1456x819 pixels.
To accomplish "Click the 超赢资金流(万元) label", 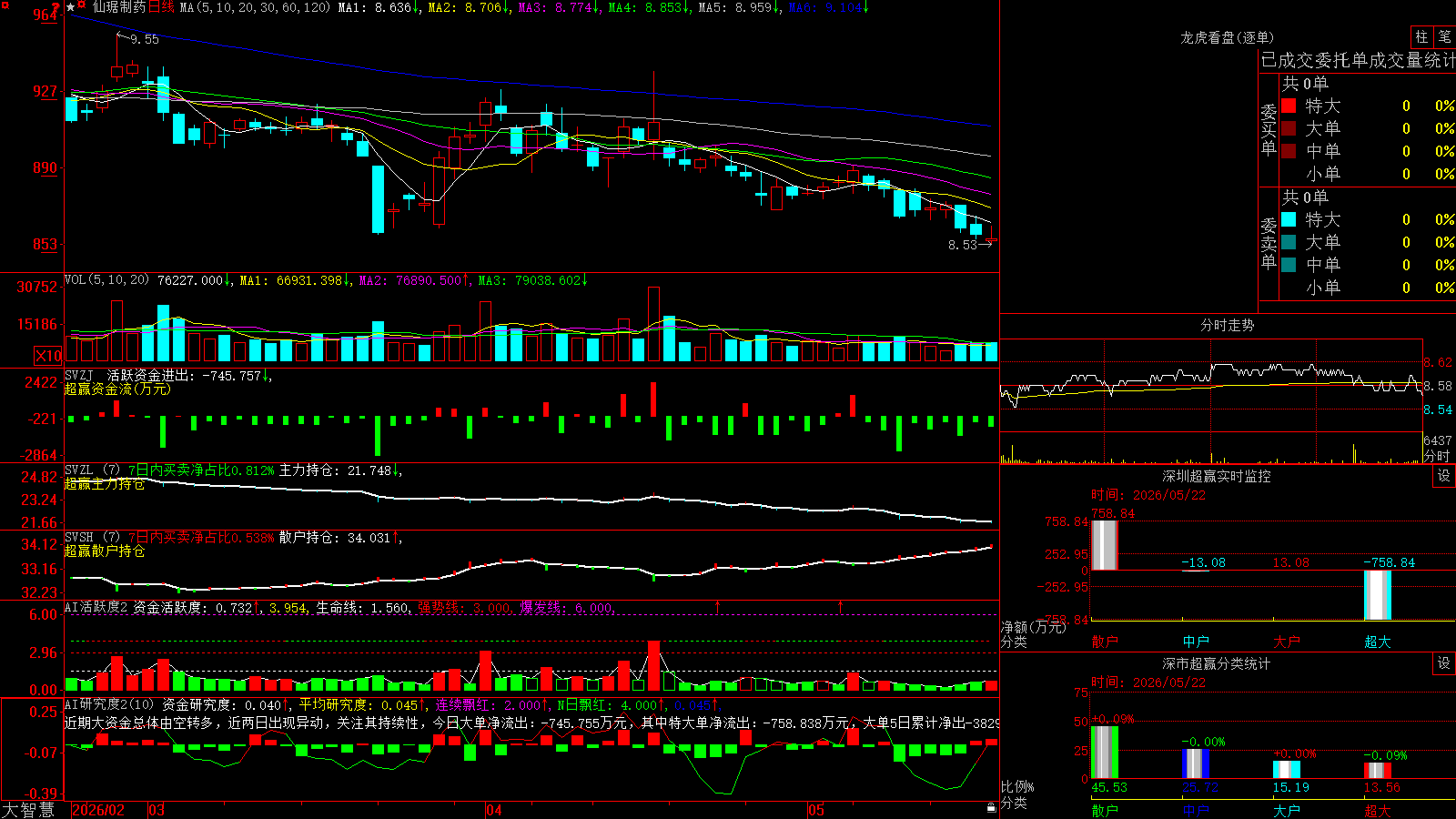I will 117,389.
